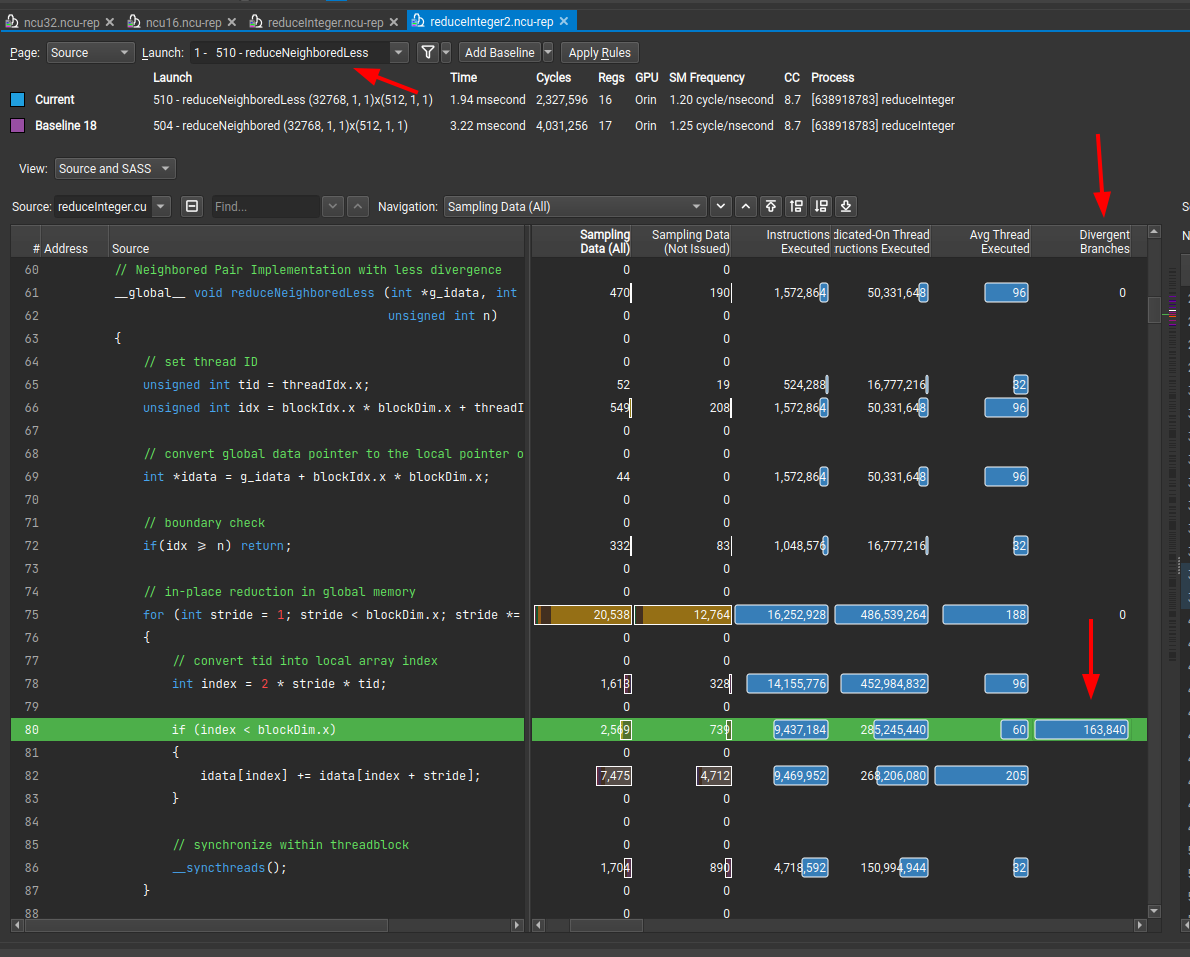Screen dimensions: 1190x957
Task: Jump to previous navigation result up-chevron
Action: point(745,207)
